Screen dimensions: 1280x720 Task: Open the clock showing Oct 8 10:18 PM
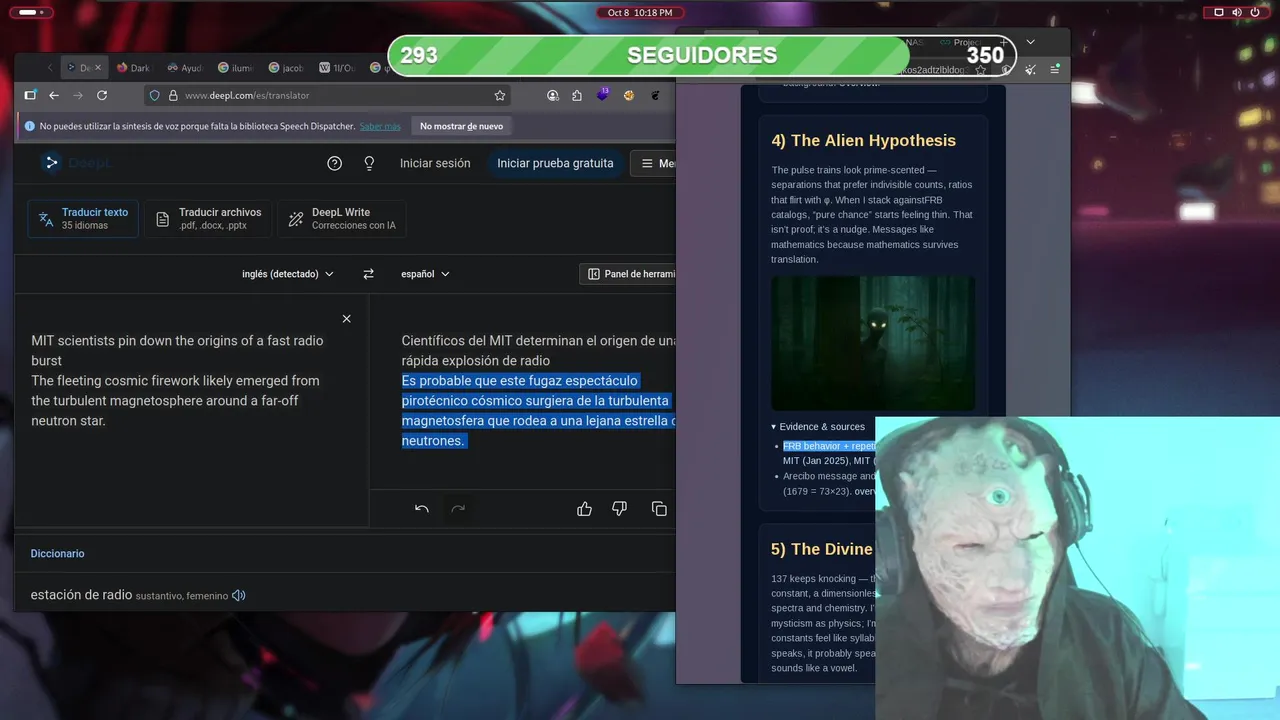click(x=640, y=12)
